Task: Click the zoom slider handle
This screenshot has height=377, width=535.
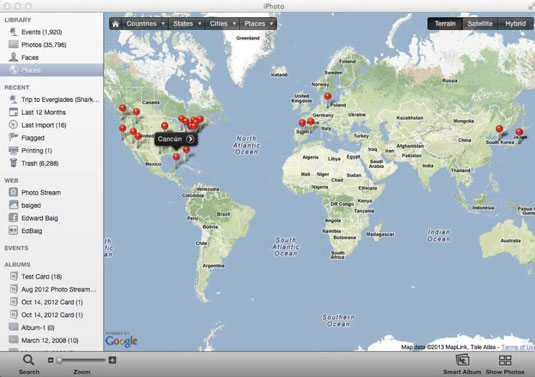Action: tap(59, 360)
